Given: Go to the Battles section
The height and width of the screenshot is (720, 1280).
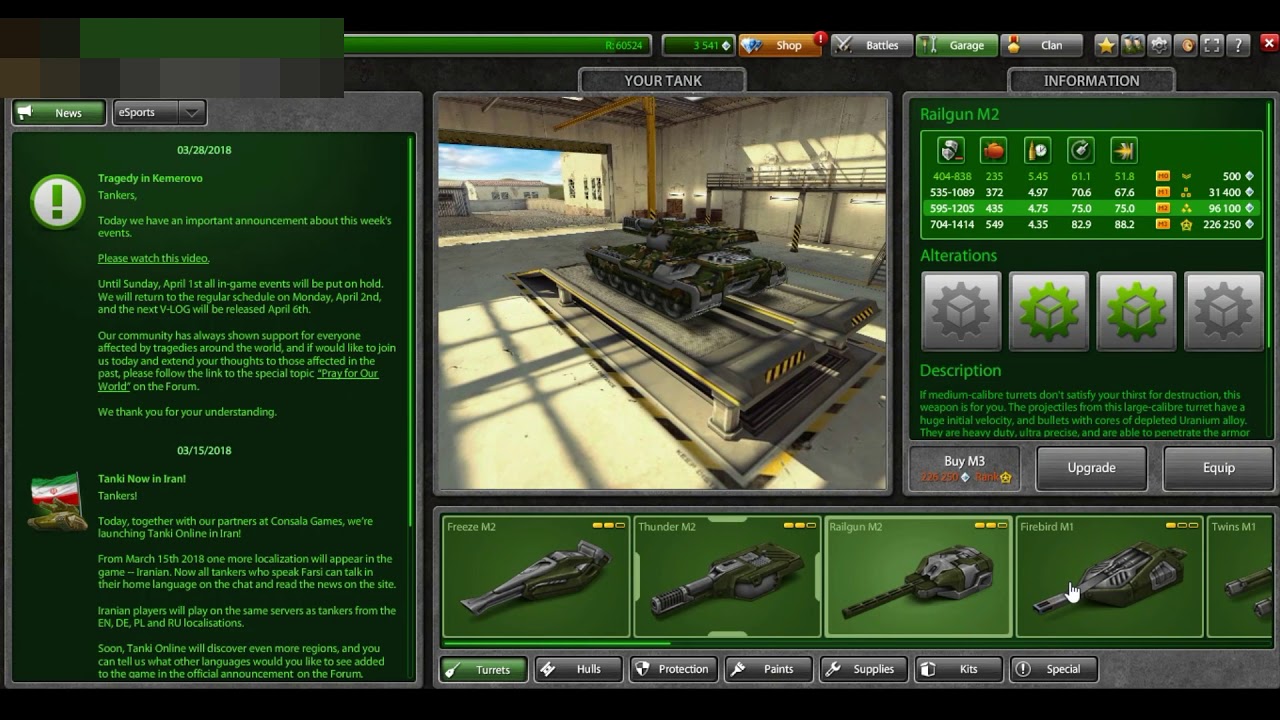Looking at the screenshot, I should point(870,45).
